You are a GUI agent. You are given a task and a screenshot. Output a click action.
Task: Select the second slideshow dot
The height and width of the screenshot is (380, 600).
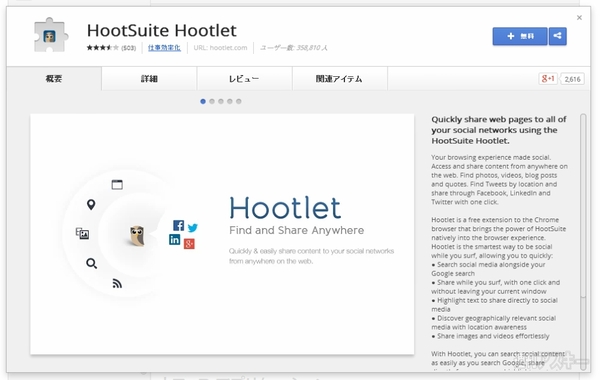[212, 101]
